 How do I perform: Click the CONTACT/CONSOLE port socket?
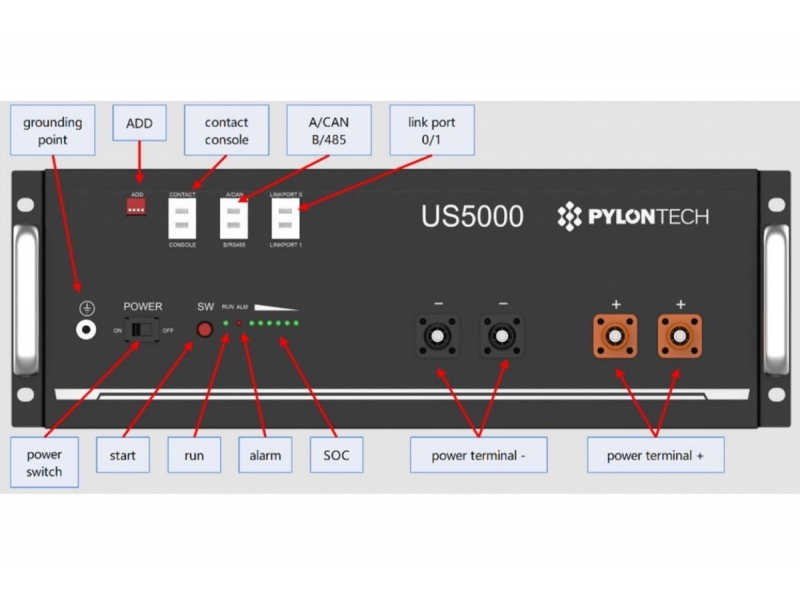pos(182,217)
